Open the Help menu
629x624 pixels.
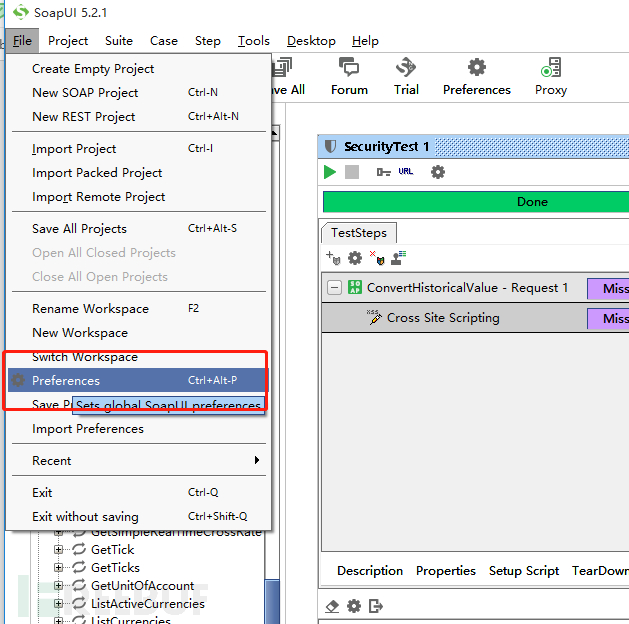point(365,41)
